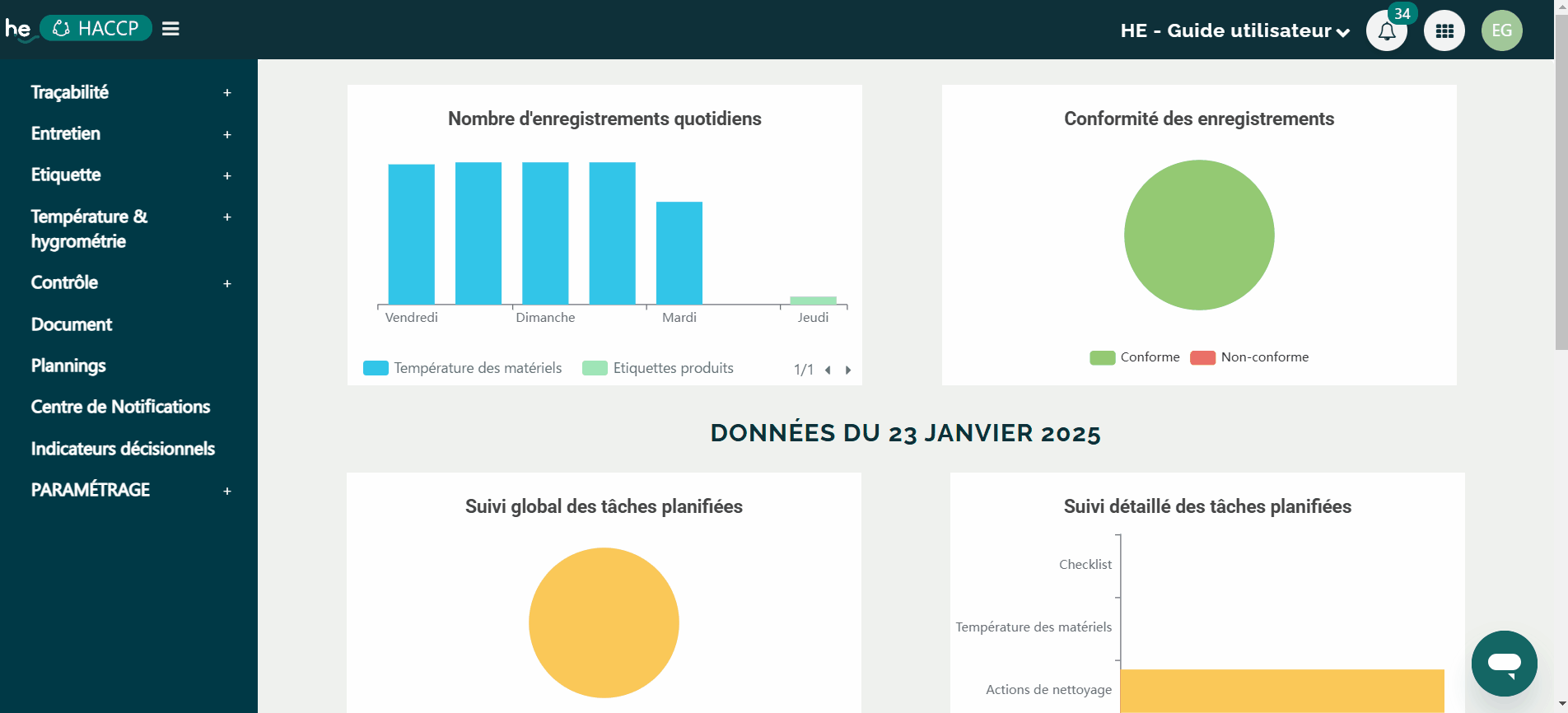1568x713 pixels.
Task: Expand PARAMÉTRAGE plus icon
Action: pos(227,492)
